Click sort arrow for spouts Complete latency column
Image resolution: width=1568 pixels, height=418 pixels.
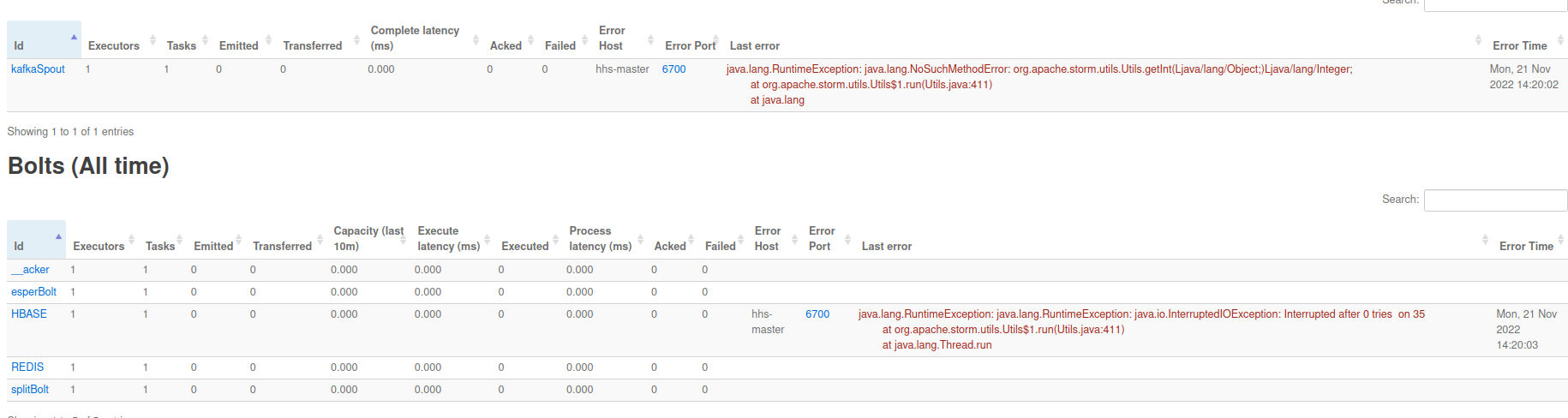(476, 40)
